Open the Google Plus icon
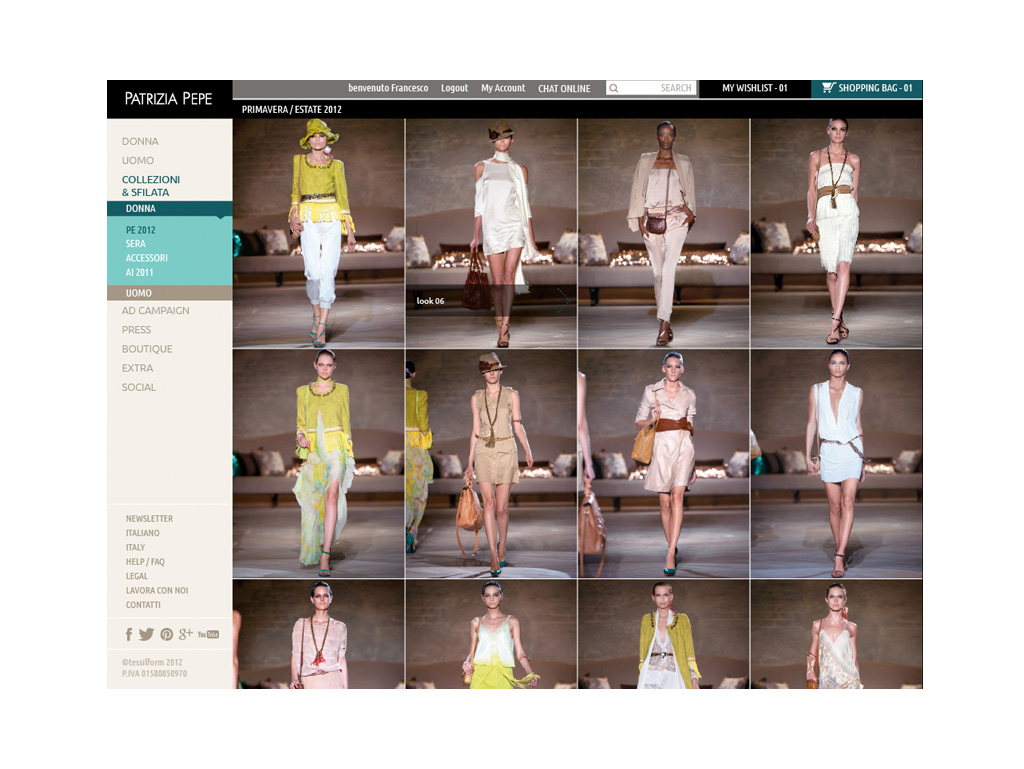 point(185,633)
